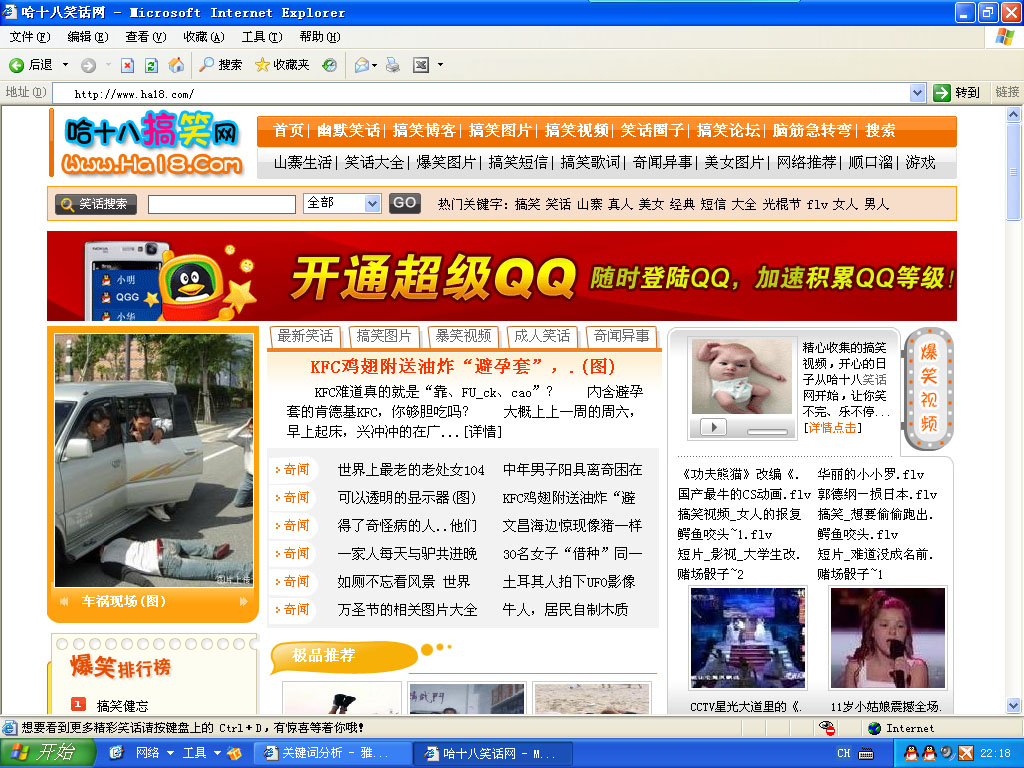Open the CCTV星光大道 video thumbnail
Viewport: 1024px width, 768px height.
[748, 637]
